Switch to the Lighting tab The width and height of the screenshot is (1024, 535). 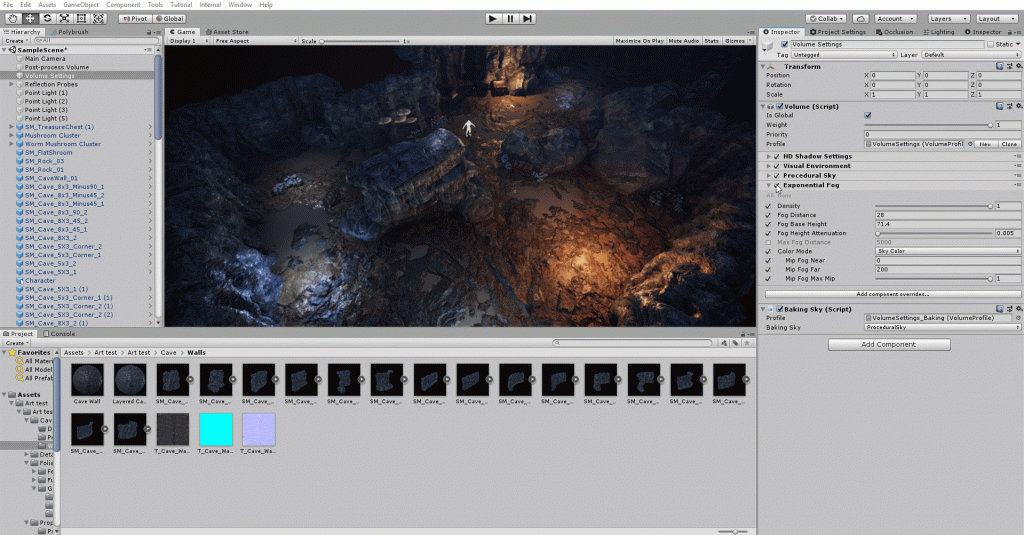938,31
